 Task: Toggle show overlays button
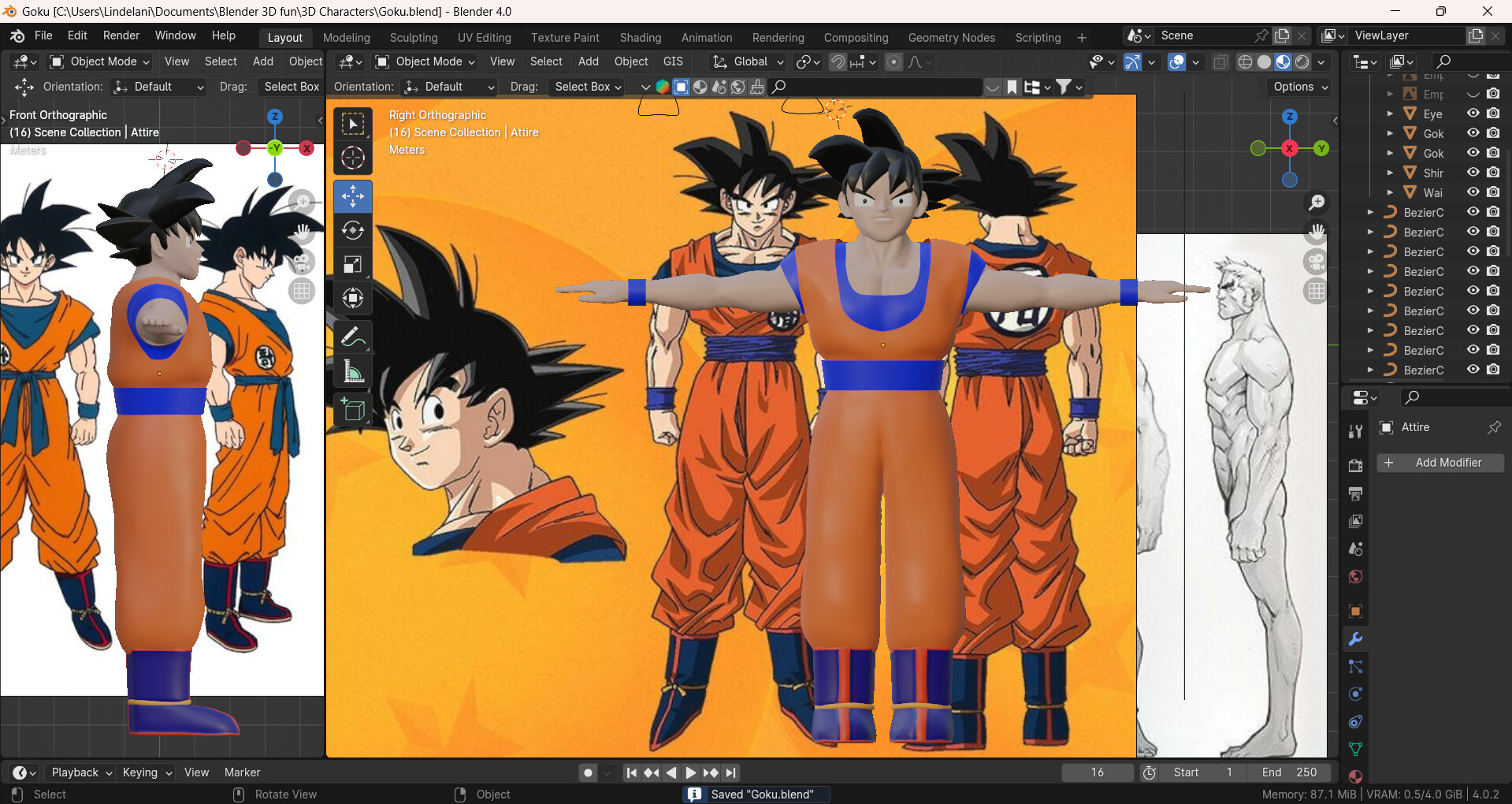pos(1176,61)
